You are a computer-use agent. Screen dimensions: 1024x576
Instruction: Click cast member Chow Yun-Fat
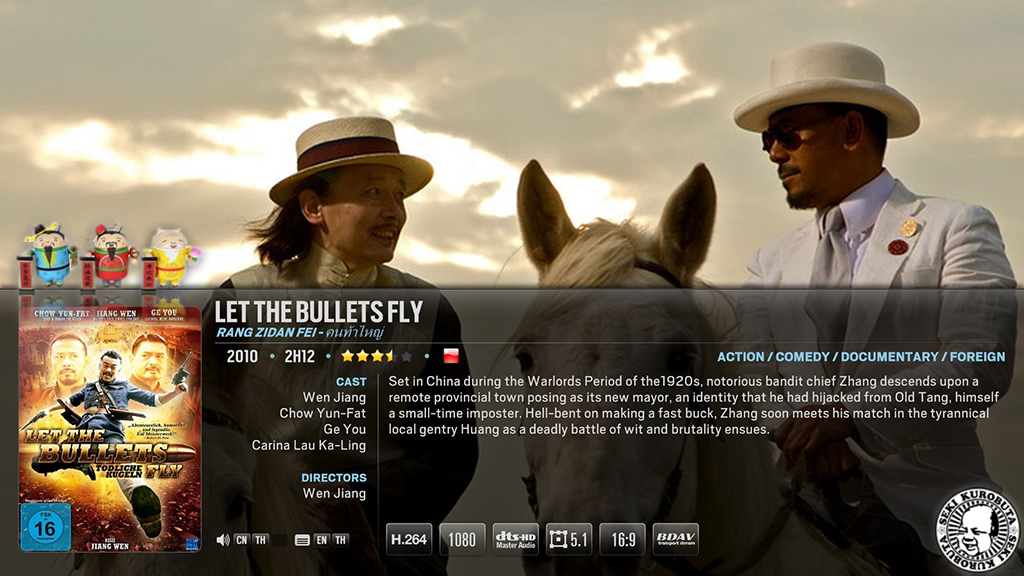[323, 413]
